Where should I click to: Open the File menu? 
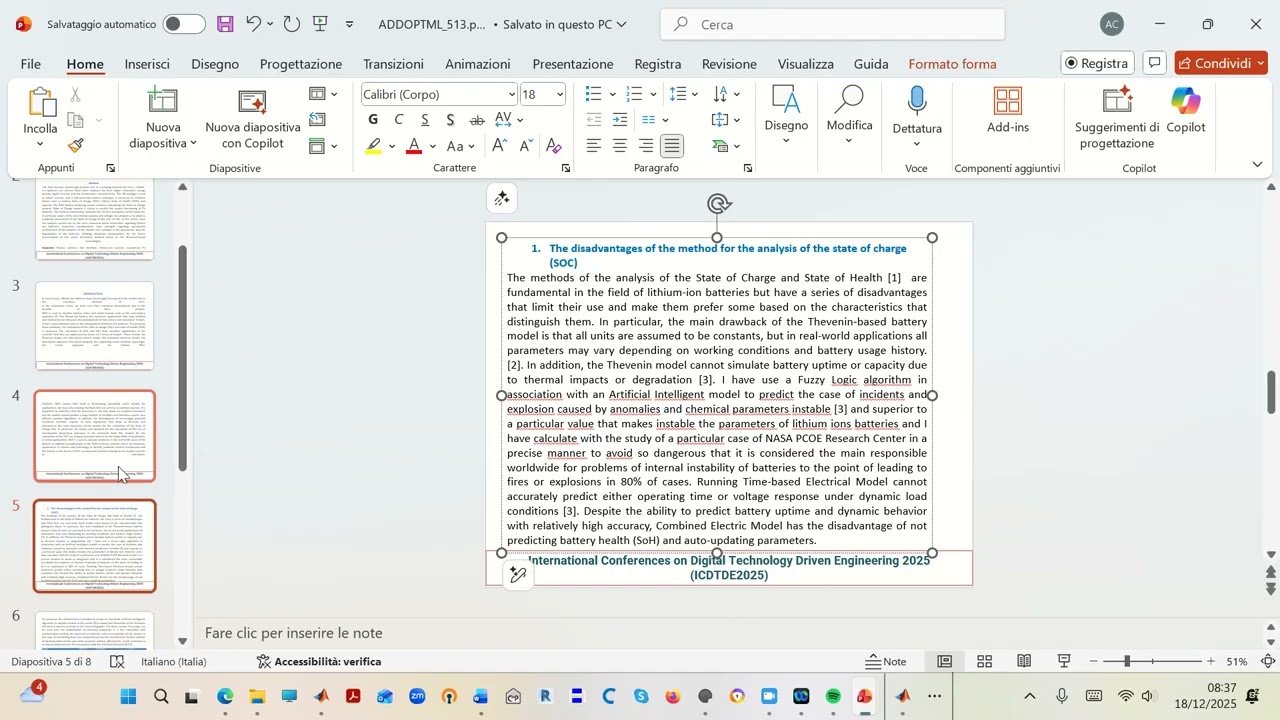(x=31, y=64)
